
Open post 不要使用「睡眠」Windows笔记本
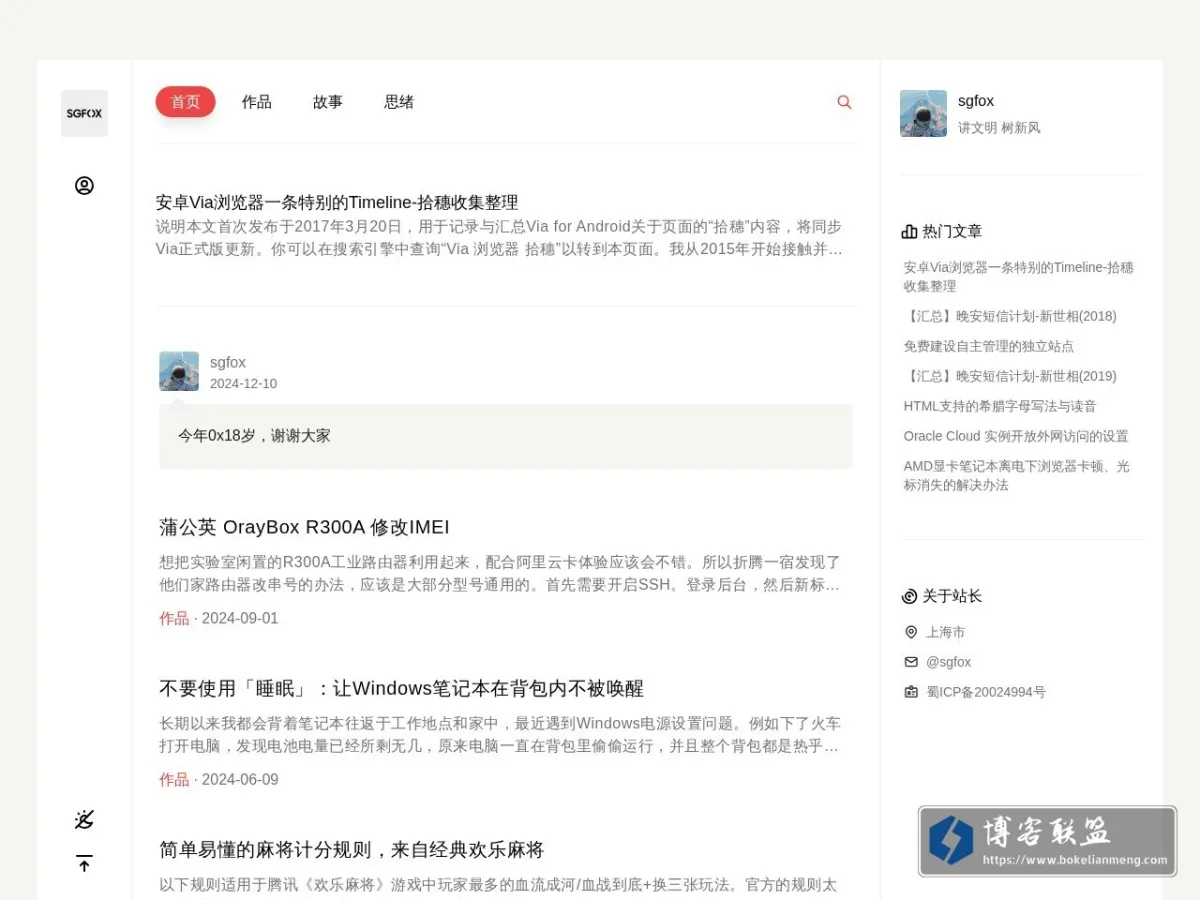[401, 688]
